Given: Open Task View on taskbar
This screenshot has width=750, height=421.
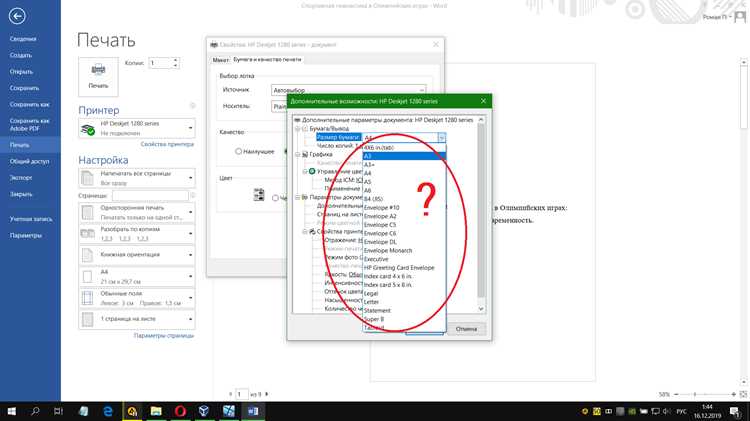Looking at the screenshot, I should click(58, 411).
